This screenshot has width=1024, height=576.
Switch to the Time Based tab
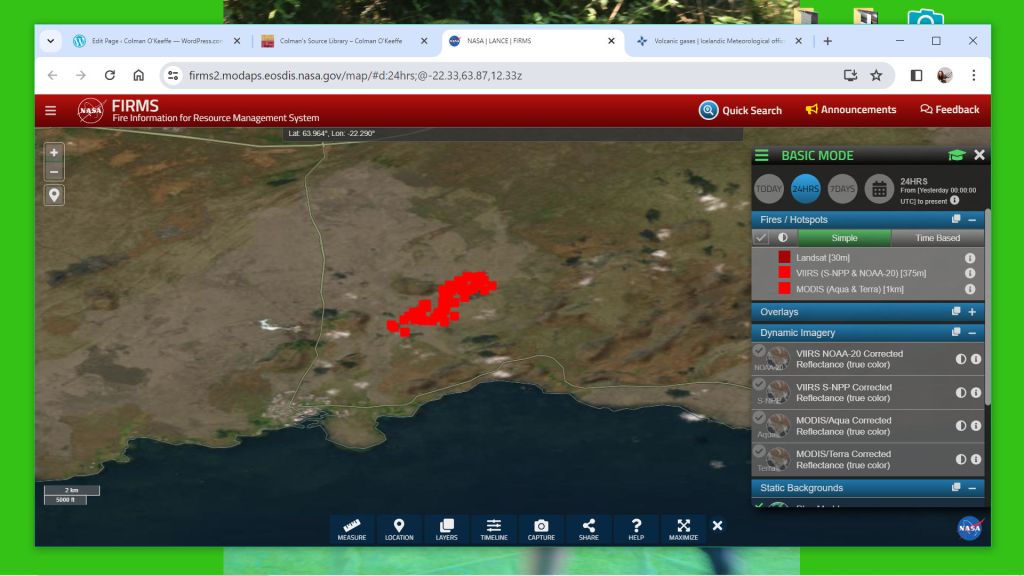(937, 238)
